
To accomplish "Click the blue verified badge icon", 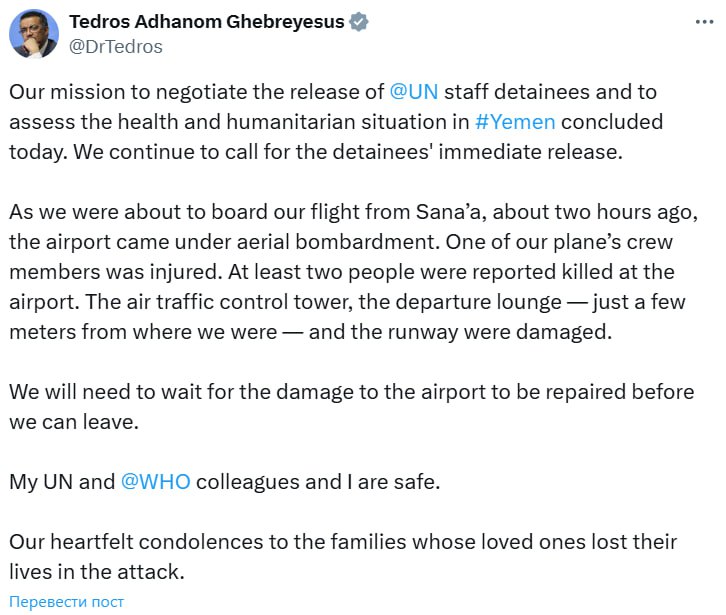I will pos(358,22).
